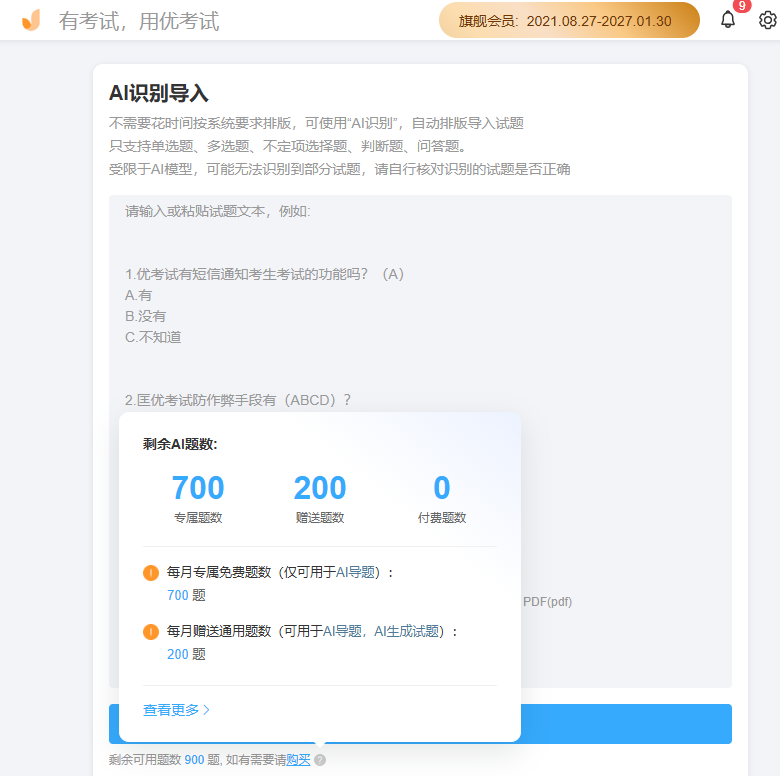Click the orange info icon beside 每月赠送通用题数

pyautogui.click(x=151, y=632)
